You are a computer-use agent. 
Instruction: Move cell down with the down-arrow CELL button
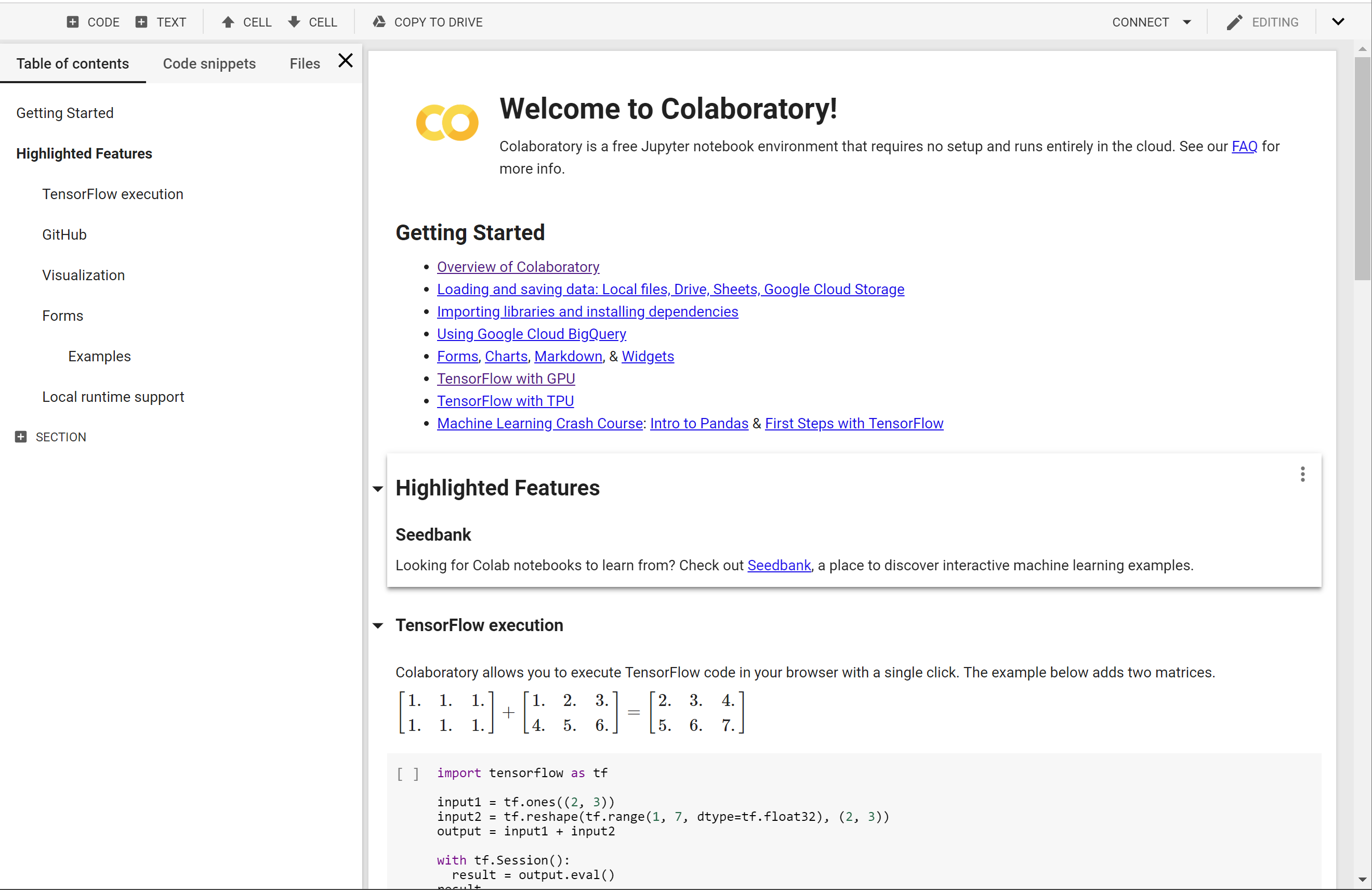[x=312, y=22]
